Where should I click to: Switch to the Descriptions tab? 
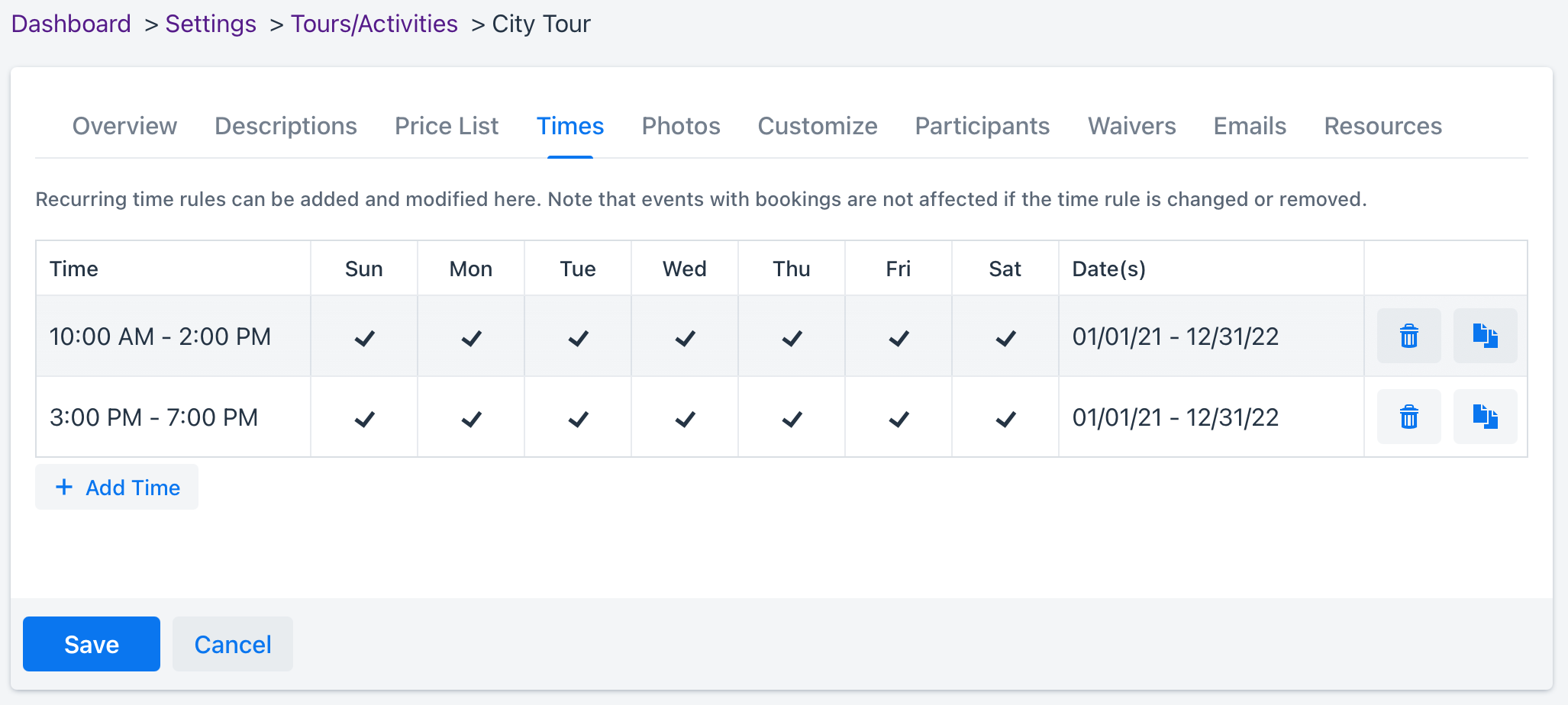(x=286, y=126)
